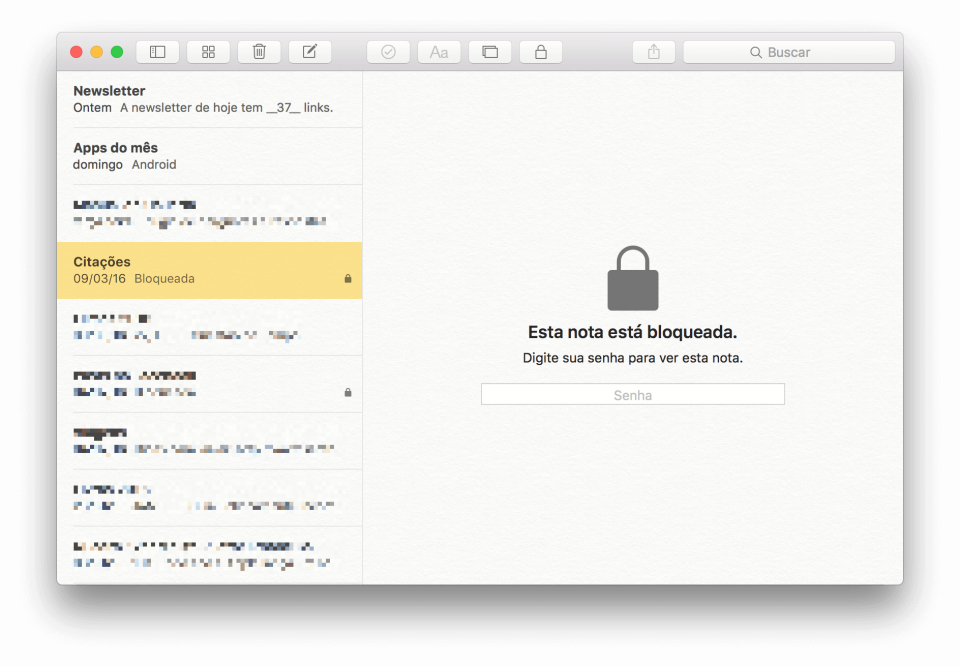Share the note via the share icon
This screenshot has width=960, height=666.
click(x=653, y=51)
